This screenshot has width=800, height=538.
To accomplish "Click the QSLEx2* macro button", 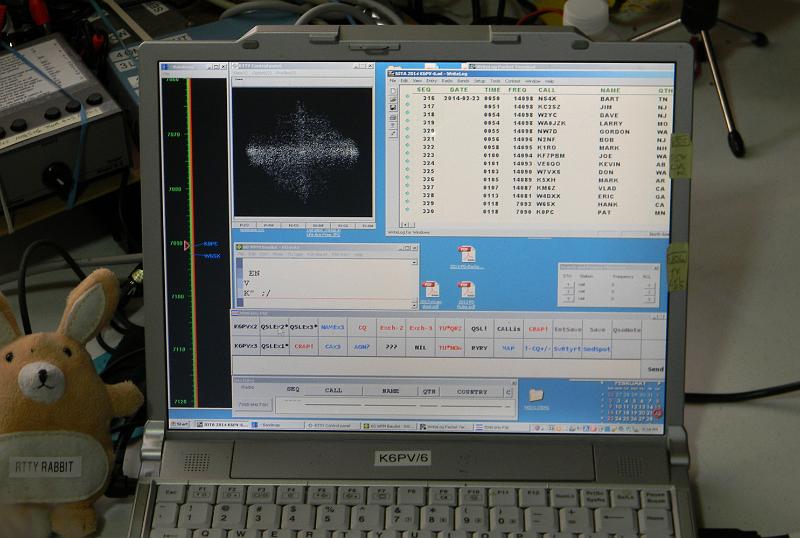I will (x=274, y=327).
